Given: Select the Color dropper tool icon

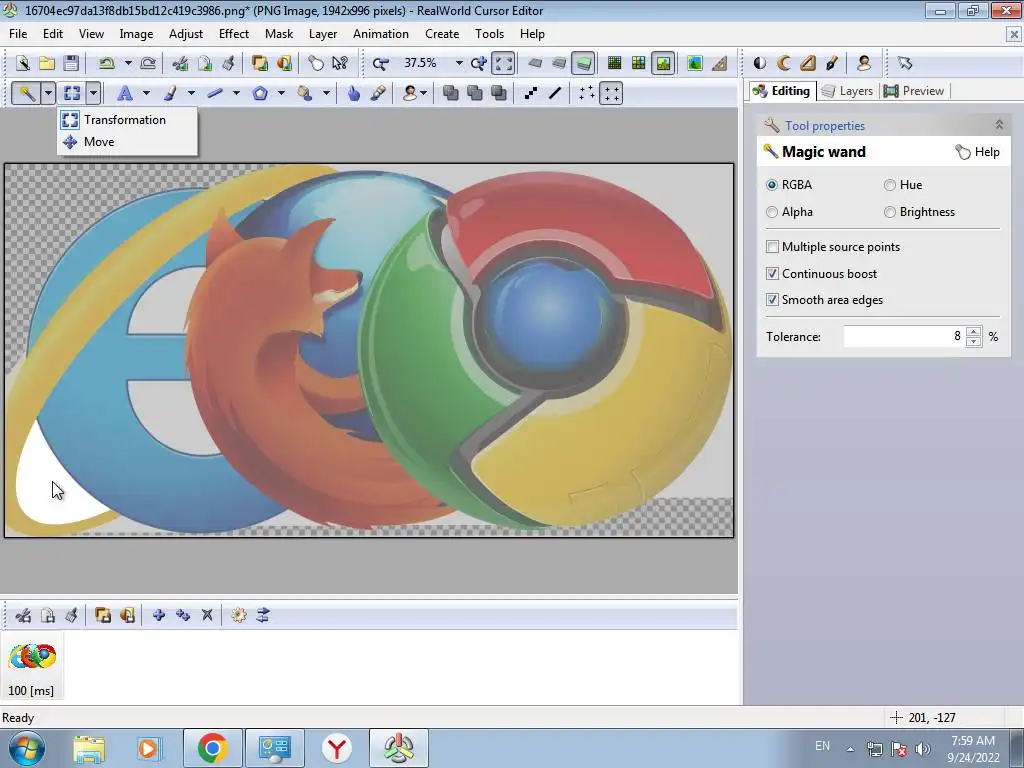Looking at the screenshot, I should click(378, 93).
